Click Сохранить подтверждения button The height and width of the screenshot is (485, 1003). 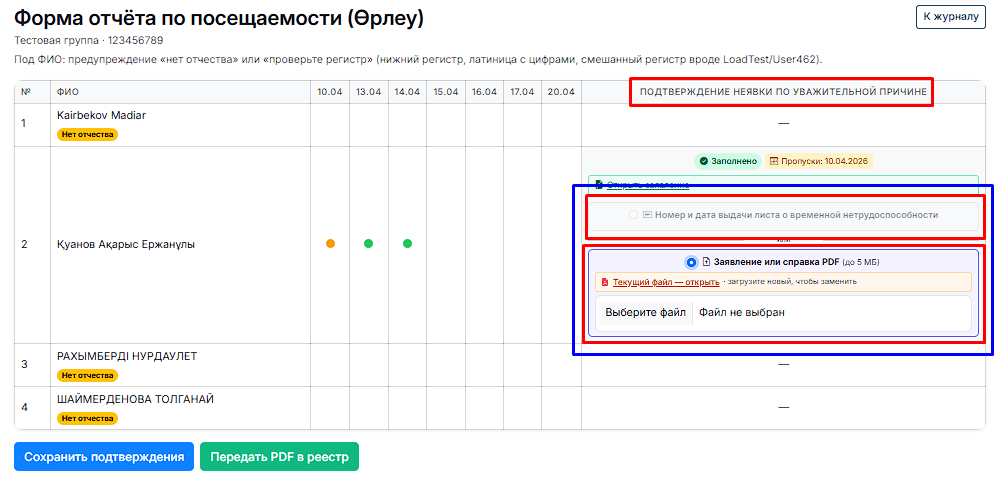(x=104, y=457)
